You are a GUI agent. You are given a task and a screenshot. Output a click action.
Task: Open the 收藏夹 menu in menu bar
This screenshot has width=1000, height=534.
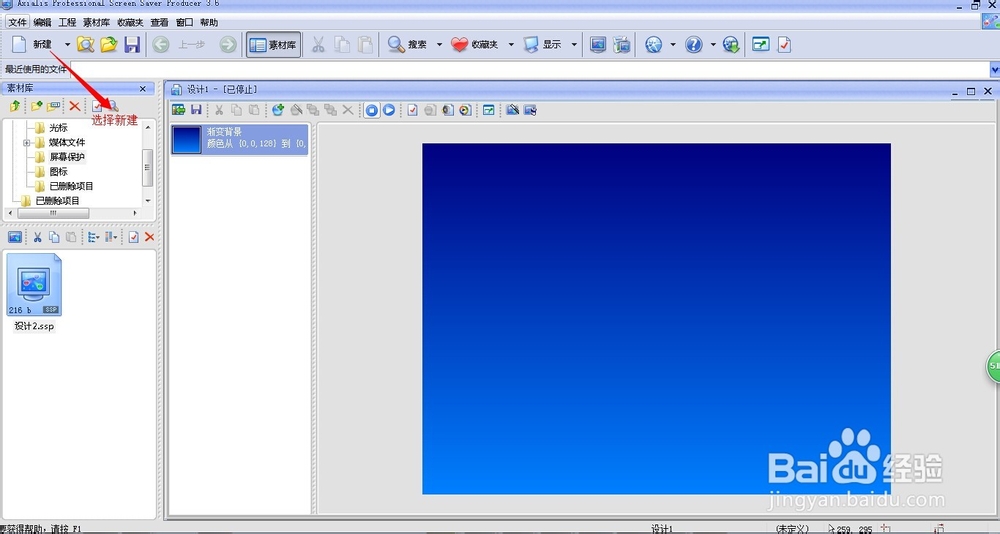[x=130, y=22]
